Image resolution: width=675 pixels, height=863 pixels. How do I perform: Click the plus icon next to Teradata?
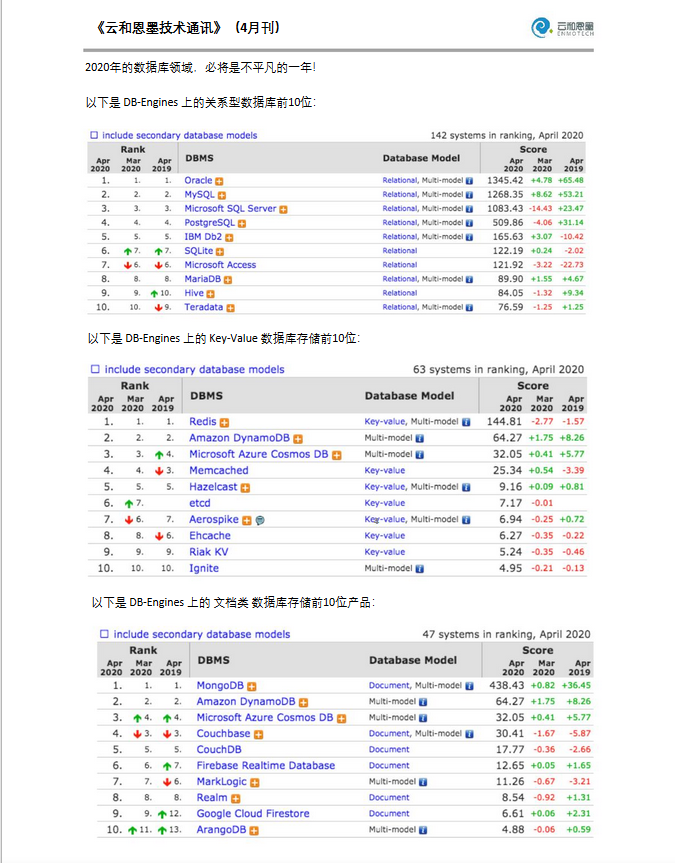(x=230, y=308)
